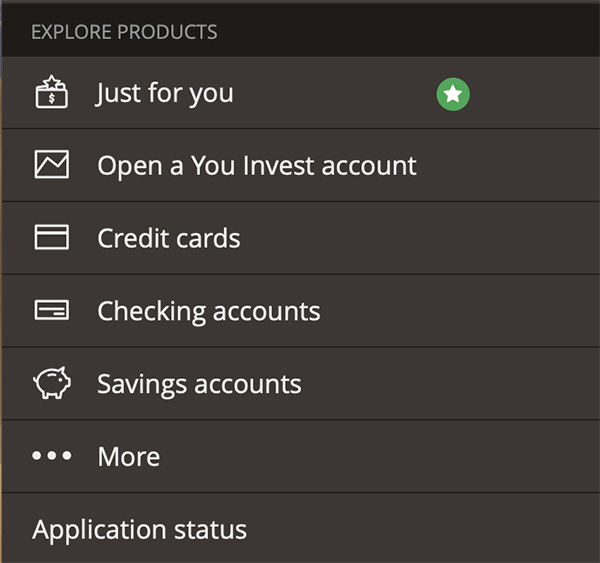Open Just for you offers
600x563 pixels.
165,93
